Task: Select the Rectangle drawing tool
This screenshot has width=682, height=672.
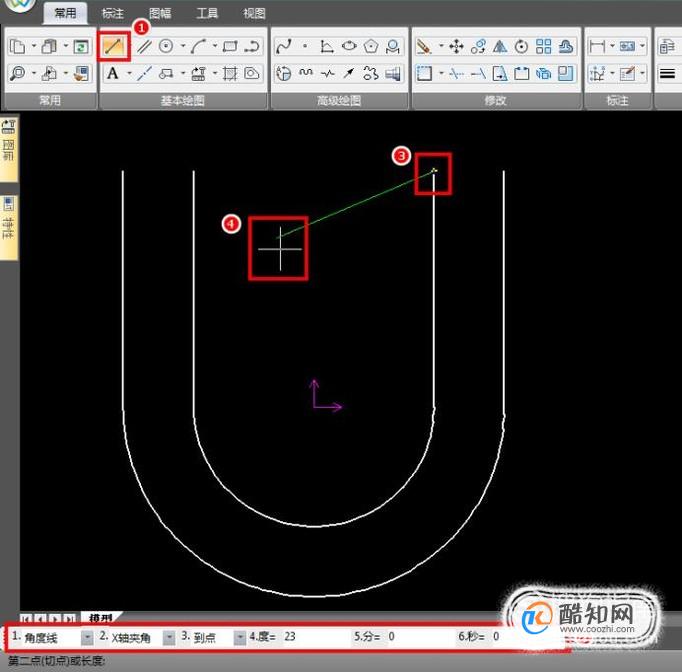Action: click(x=230, y=46)
